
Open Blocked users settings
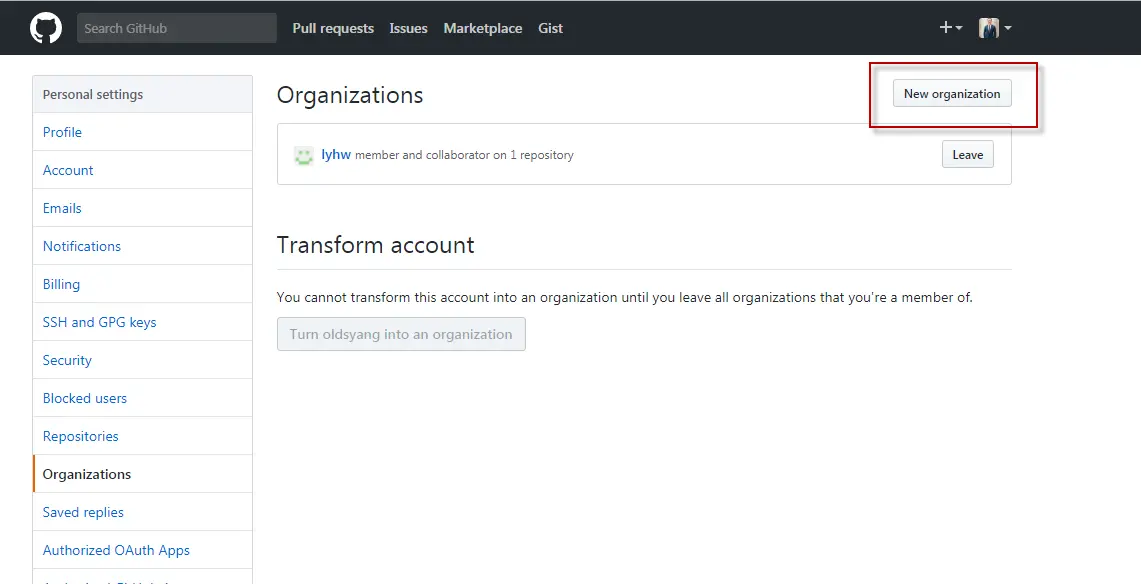(x=143, y=398)
